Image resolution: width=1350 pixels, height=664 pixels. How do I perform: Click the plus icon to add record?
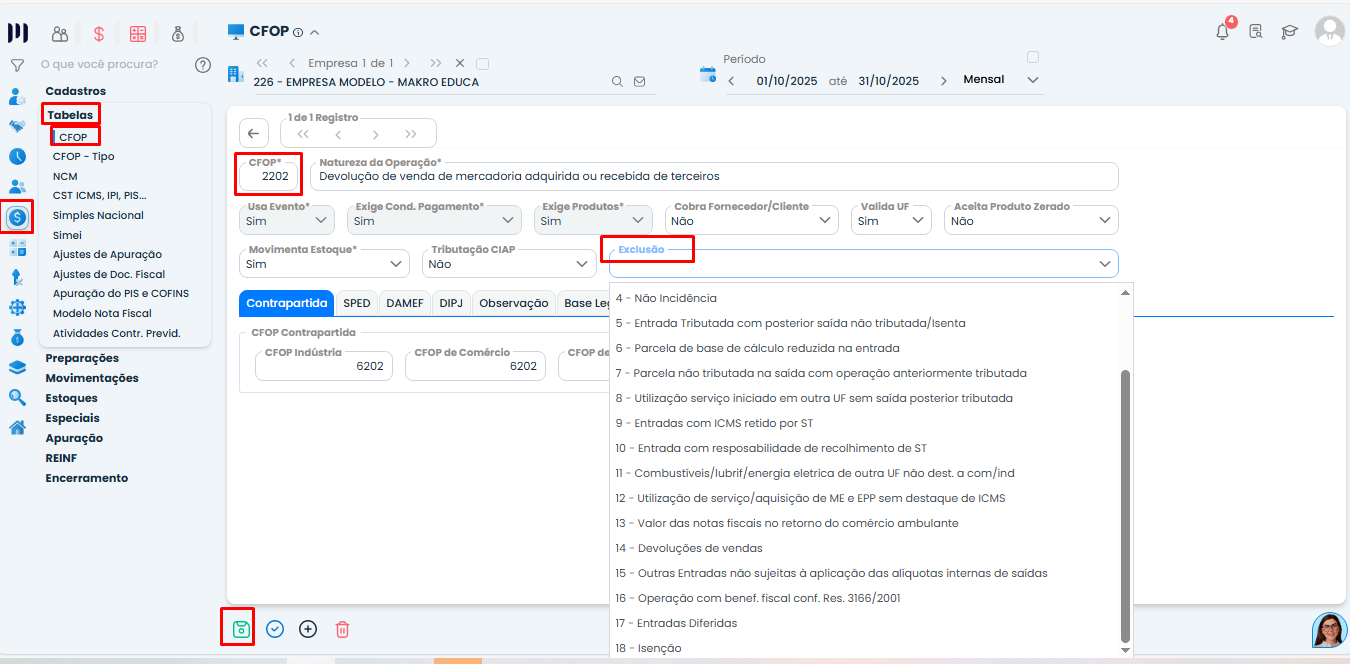[x=308, y=629]
